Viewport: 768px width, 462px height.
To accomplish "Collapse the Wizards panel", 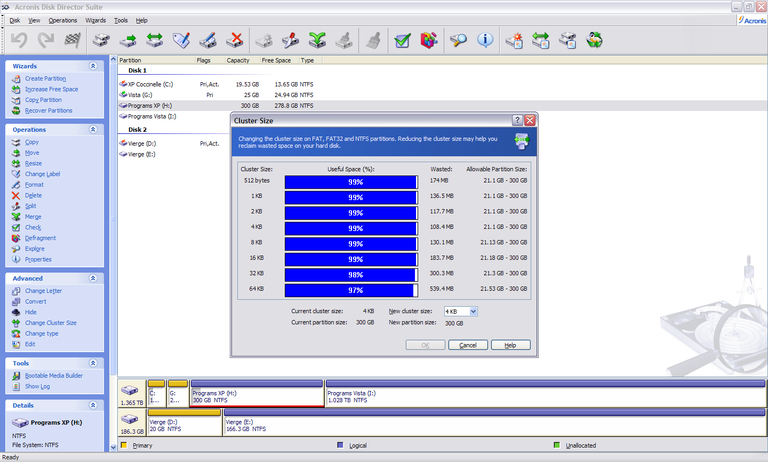I will 93,66.
